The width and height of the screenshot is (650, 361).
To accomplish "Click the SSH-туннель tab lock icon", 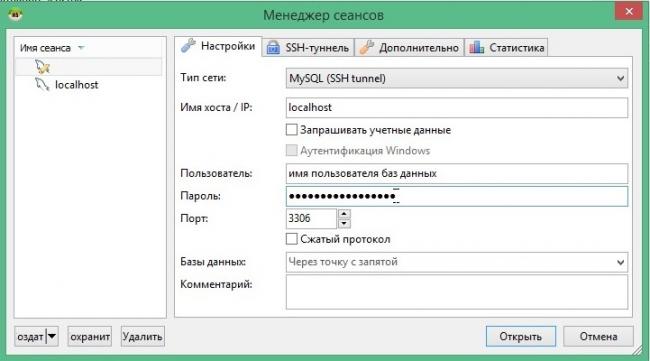I will 273,48.
